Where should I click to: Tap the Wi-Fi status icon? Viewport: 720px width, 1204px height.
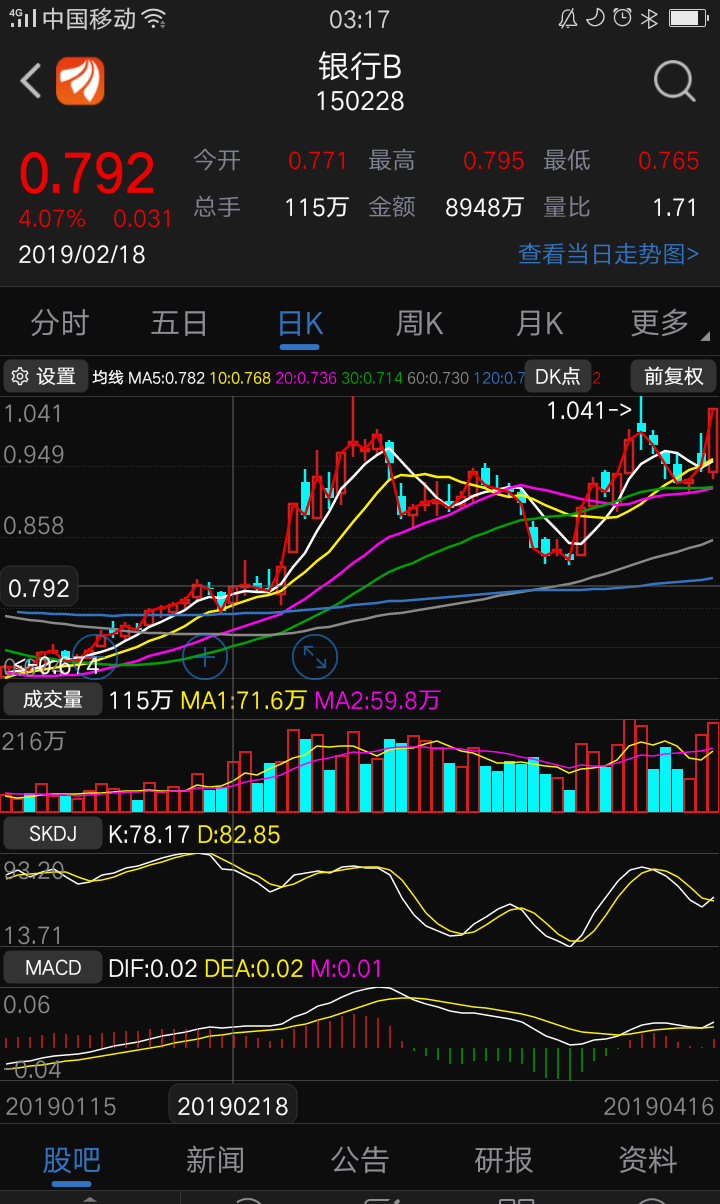pyautogui.click(x=154, y=18)
